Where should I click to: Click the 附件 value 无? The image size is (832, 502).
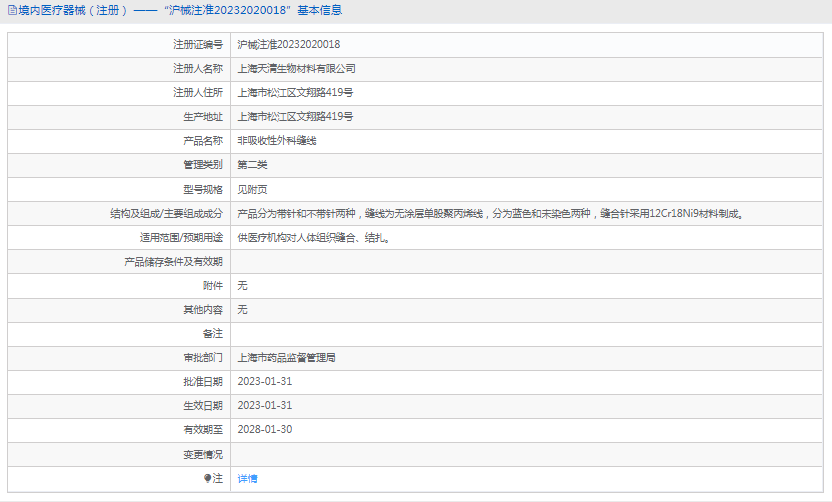pyautogui.click(x=242, y=285)
